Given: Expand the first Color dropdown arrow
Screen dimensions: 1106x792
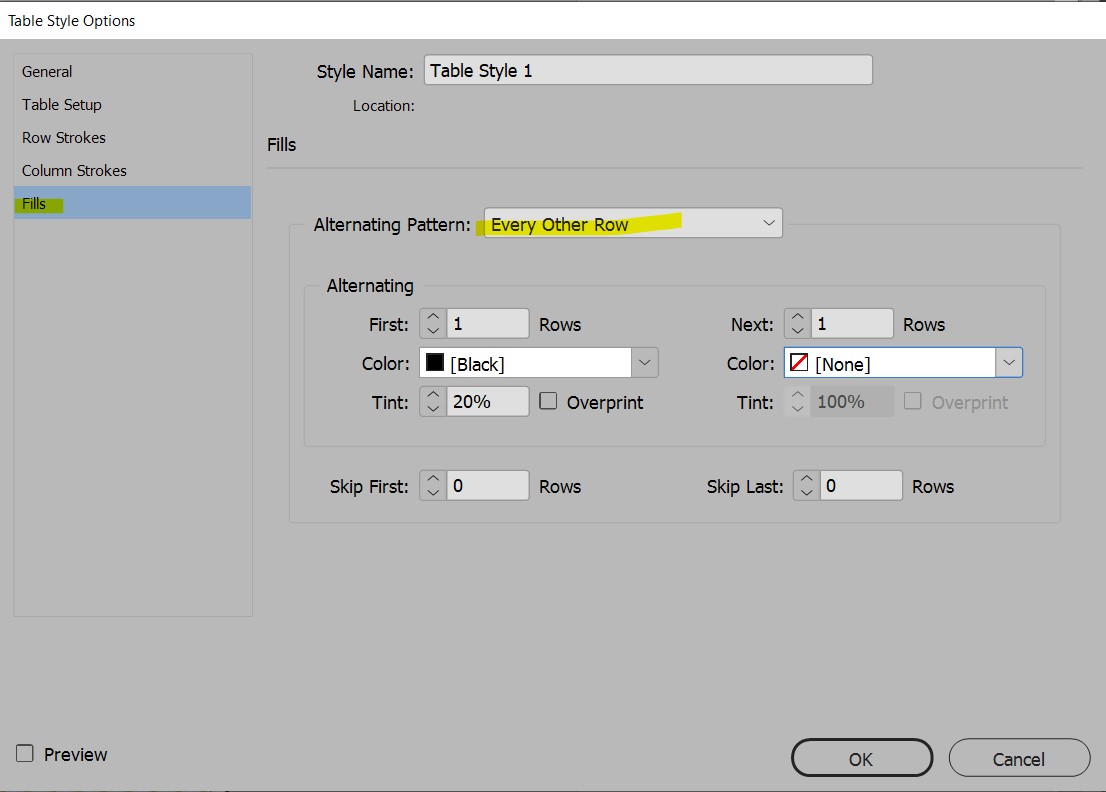Looking at the screenshot, I should point(645,363).
